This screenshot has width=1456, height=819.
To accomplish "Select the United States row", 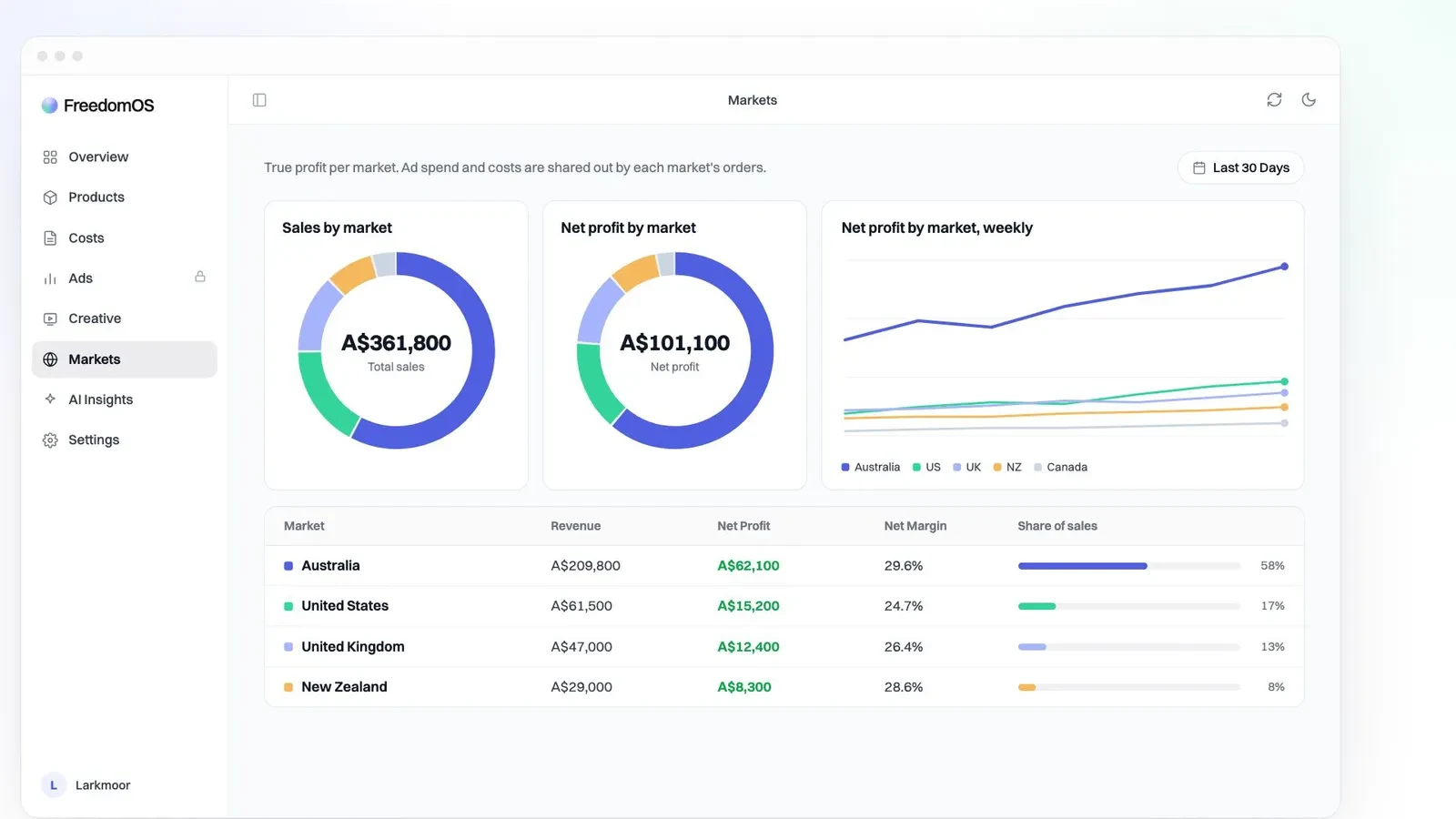I will (x=784, y=606).
